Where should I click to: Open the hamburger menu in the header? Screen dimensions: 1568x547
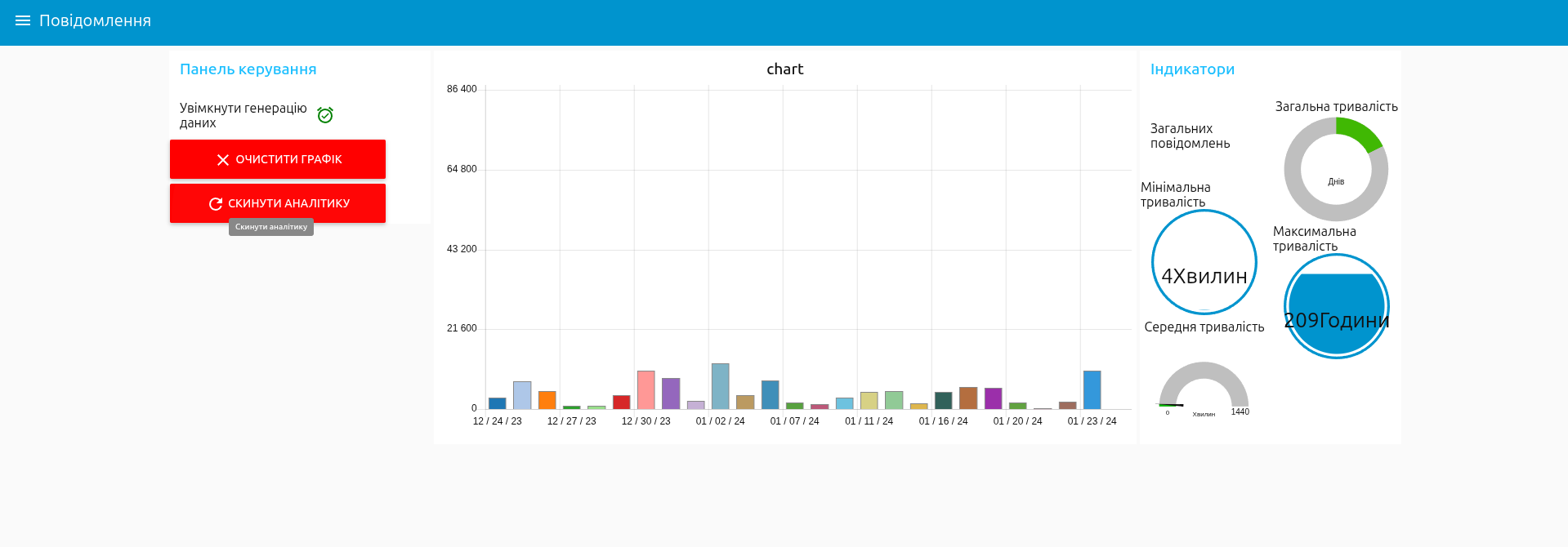(23, 20)
